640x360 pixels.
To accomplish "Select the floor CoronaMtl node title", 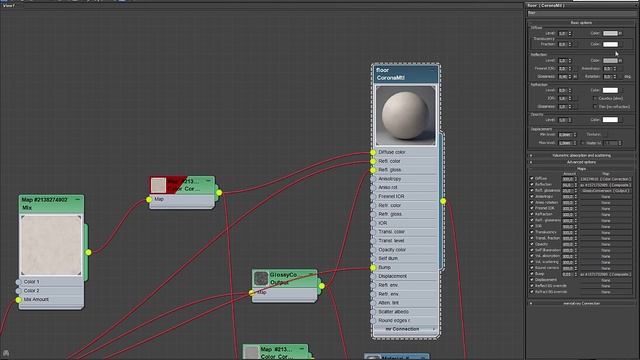I will click(x=405, y=74).
